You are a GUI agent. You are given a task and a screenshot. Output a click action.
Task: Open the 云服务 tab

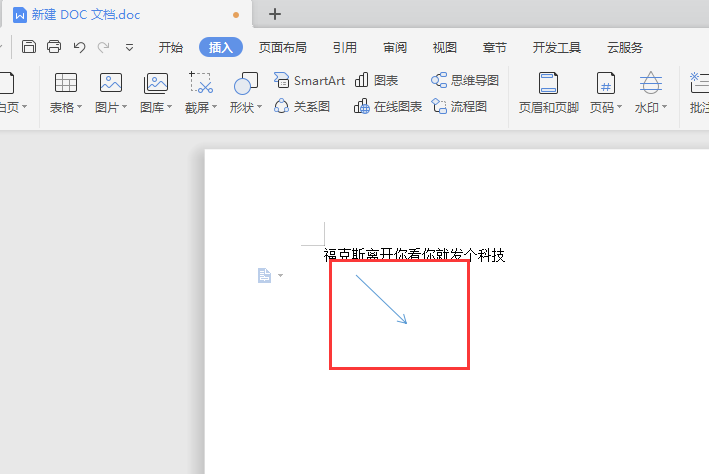click(625, 47)
